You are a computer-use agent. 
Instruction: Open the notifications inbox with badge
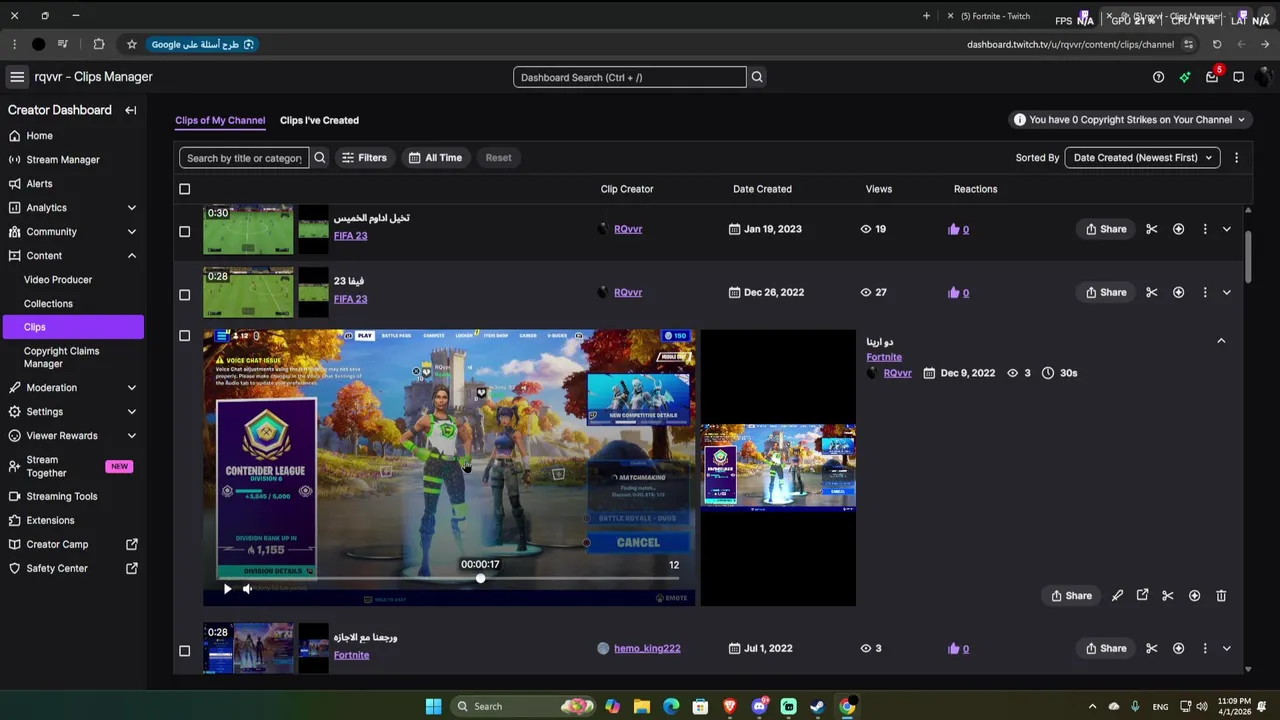[1212, 77]
